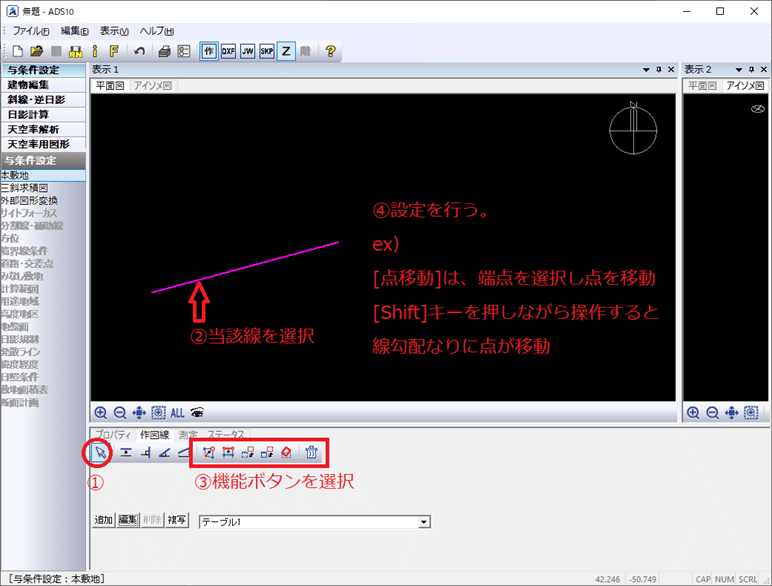Open the 表示2 panel dropdown arrow
Viewport: 772px width, 586px height.
click(739, 70)
